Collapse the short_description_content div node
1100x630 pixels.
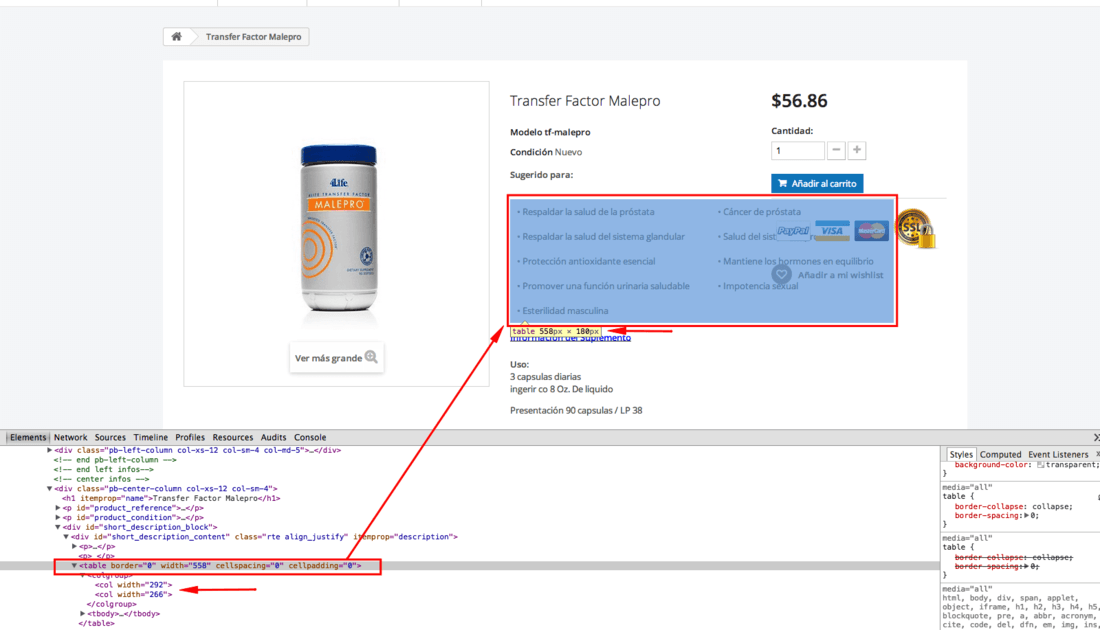pyautogui.click(x=67, y=537)
